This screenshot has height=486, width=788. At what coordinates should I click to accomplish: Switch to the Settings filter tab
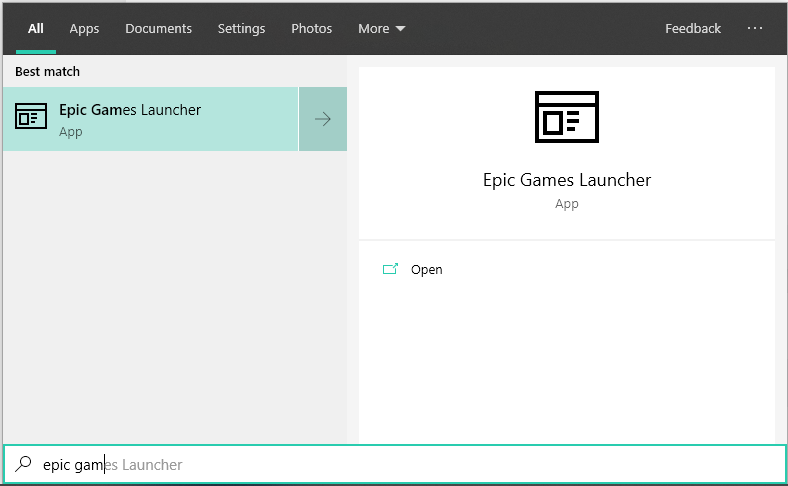click(241, 29)
